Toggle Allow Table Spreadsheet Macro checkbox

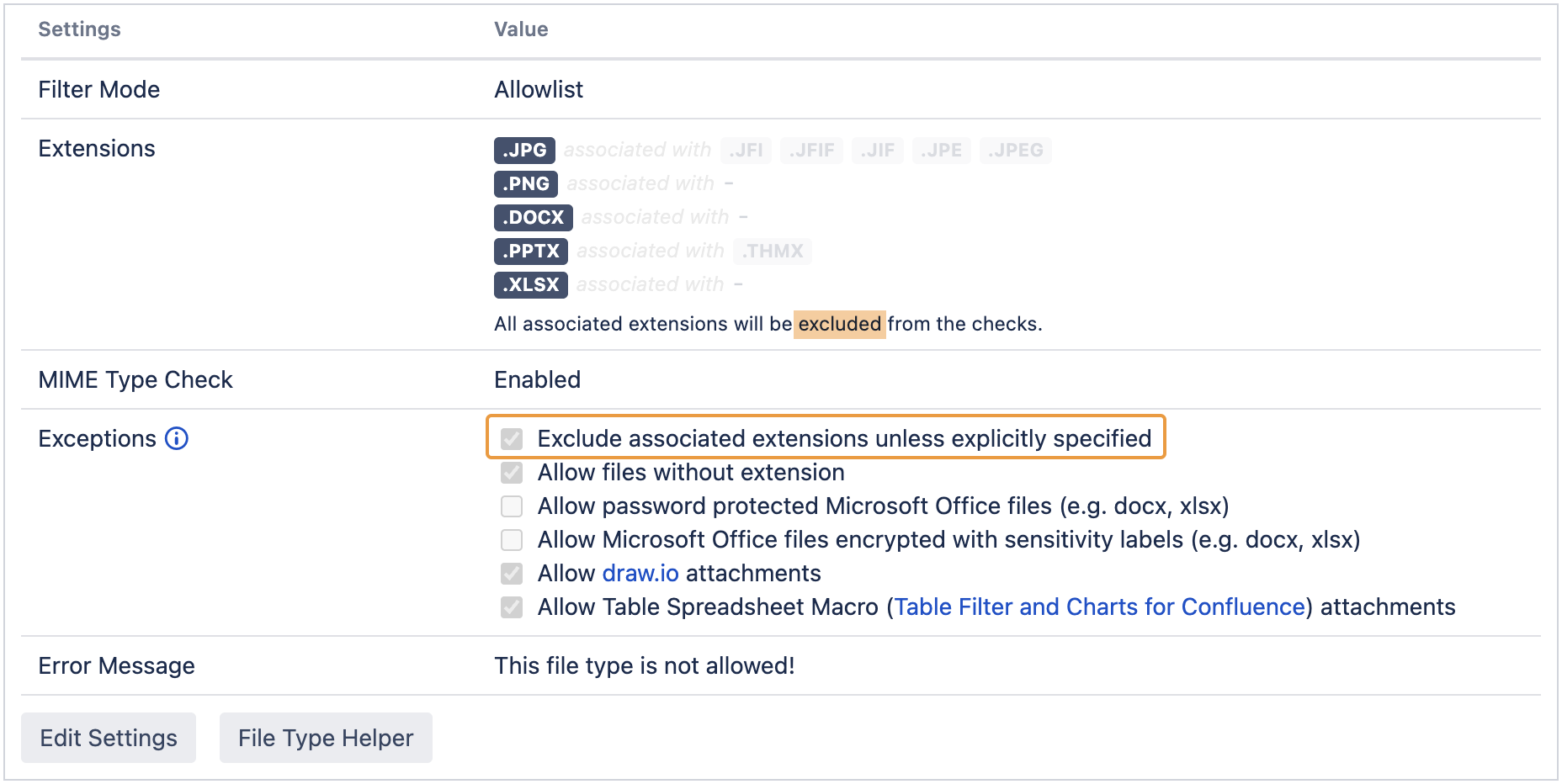pyautogui.click(x=512, y=607)
